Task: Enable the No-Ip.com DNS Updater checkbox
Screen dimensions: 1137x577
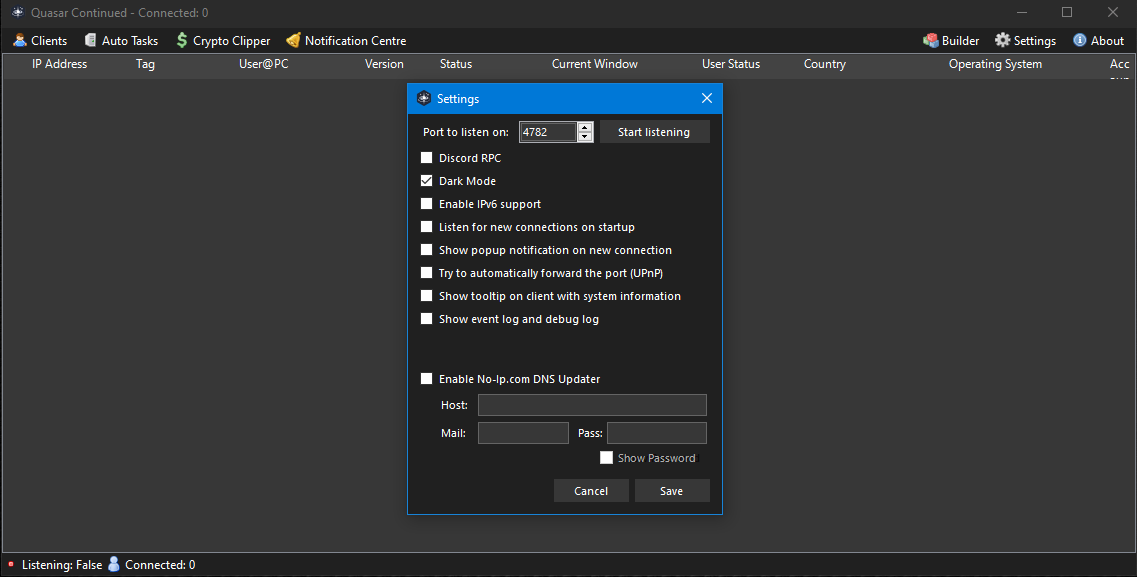Action: pyautogui.click(x=426, y=378)
